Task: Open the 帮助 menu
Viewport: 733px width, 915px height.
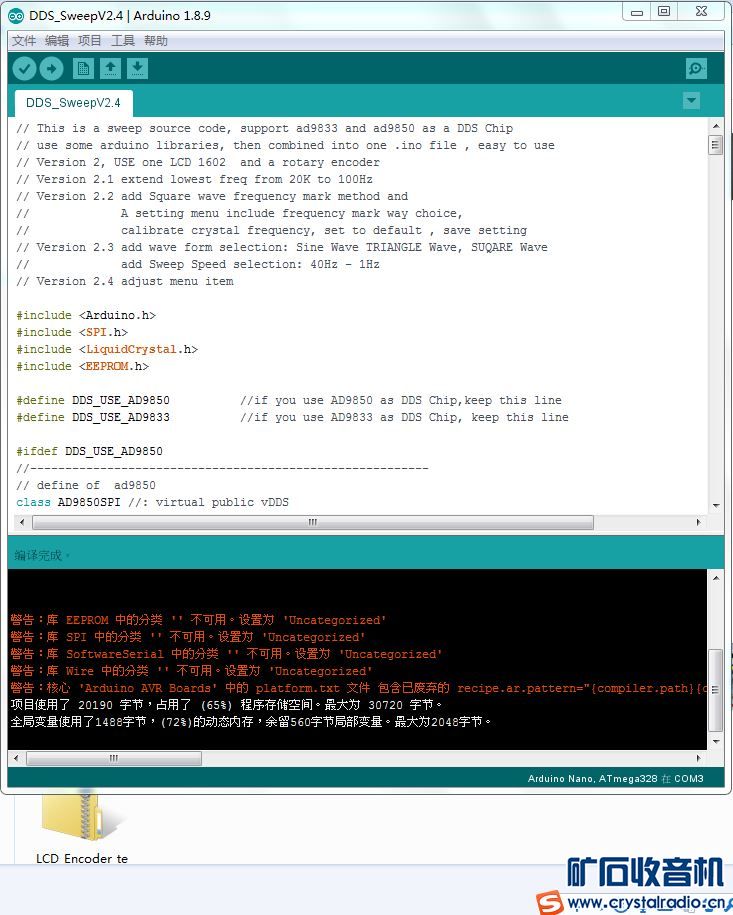Action: 156,41
